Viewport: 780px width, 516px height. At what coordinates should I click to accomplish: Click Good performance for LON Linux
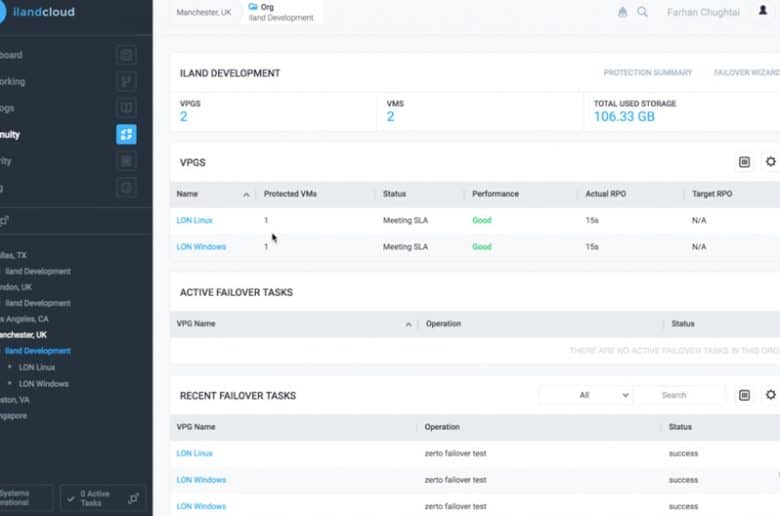(x=482, y=220)
